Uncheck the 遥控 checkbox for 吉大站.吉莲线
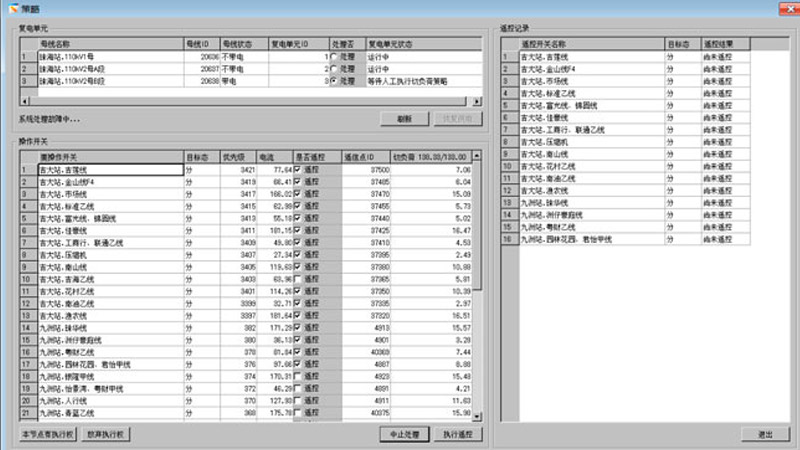Screen dimensions: 800x450 click(x=298, y=171)
